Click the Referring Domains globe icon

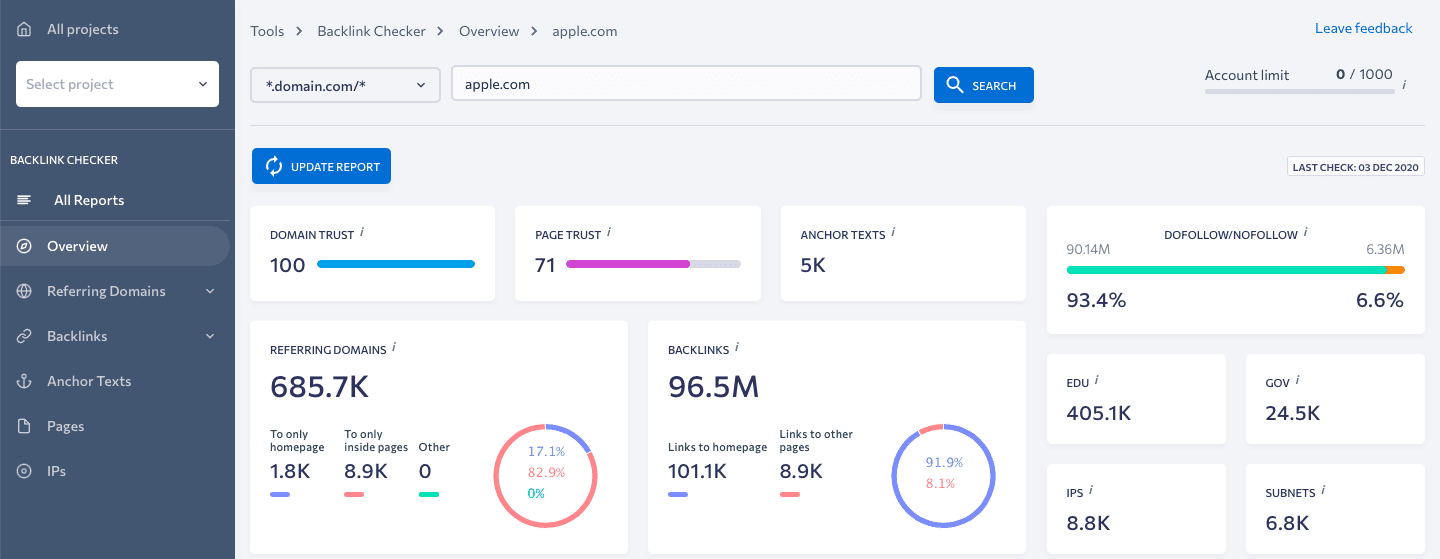tap(24, 291)
